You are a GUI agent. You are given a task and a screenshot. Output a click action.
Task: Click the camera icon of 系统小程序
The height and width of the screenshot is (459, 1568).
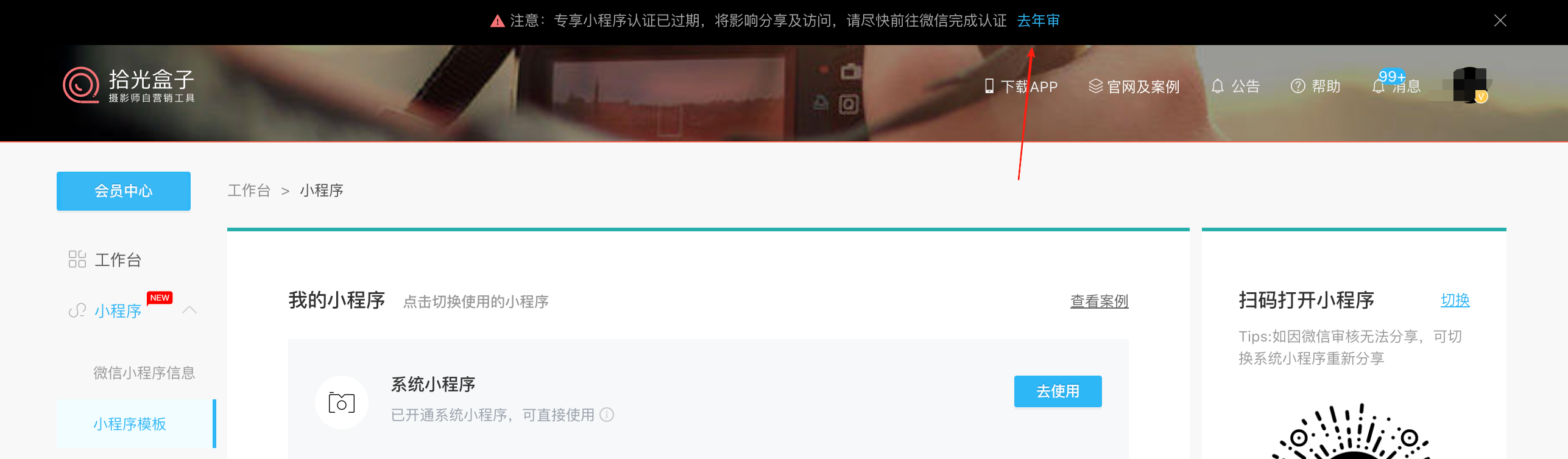click(x=342, y=402)
